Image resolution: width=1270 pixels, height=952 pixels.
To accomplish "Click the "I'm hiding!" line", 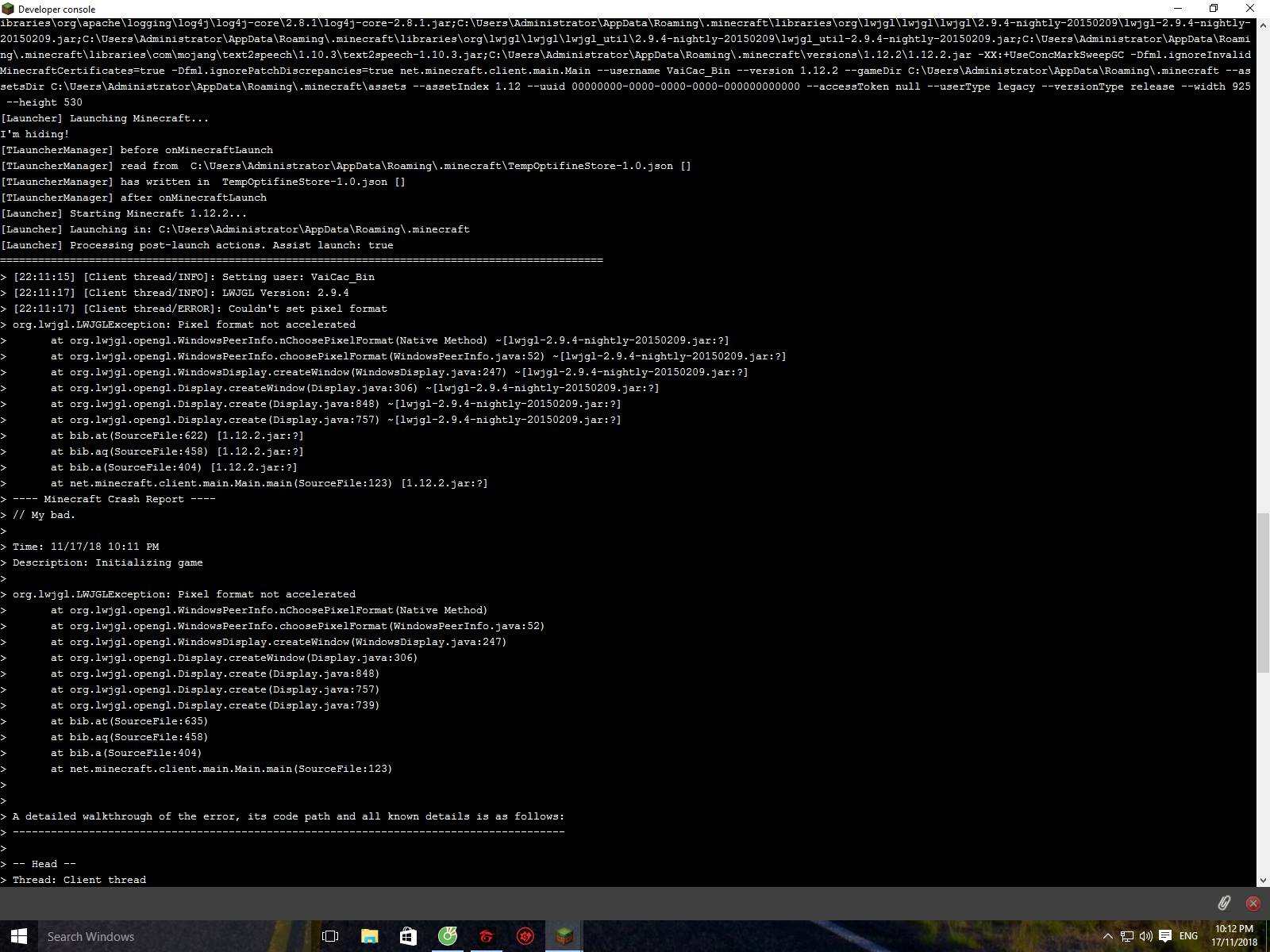I will (x=35, y=134).
